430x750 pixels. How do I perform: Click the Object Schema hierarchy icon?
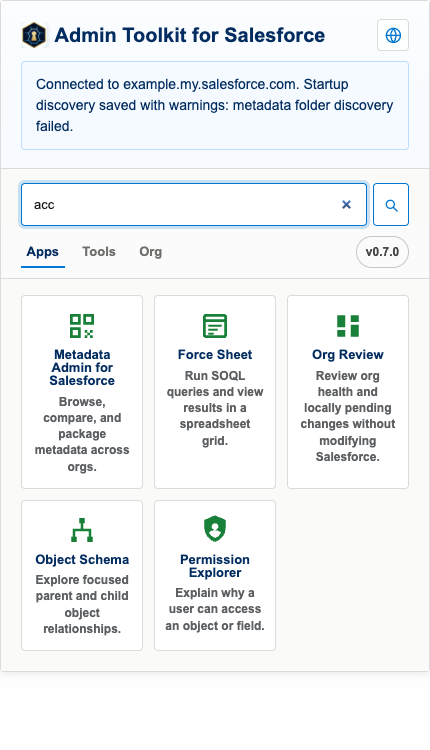pyautogui.click(x=82, y=530)
